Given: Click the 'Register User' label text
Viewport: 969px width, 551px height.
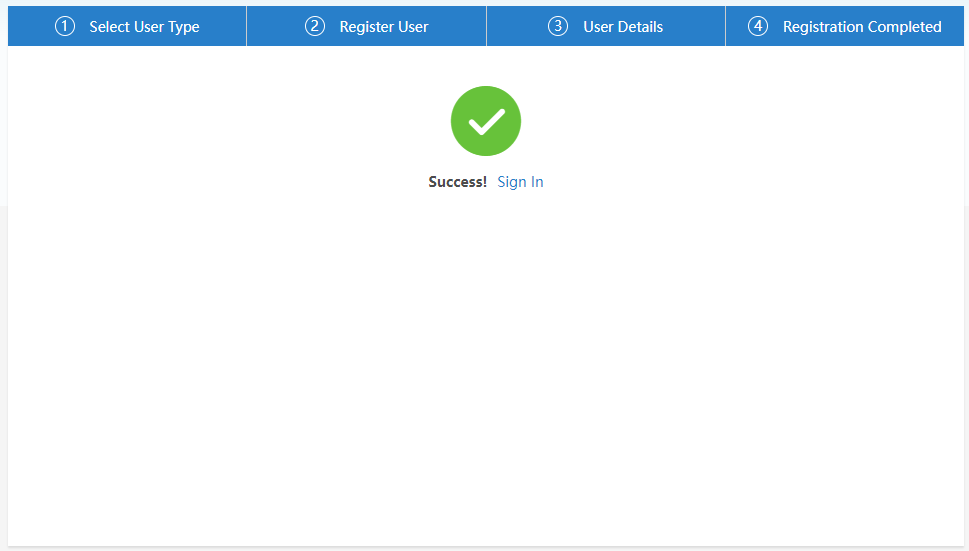Looking at the screenshot, I should (x=384, y=27).
